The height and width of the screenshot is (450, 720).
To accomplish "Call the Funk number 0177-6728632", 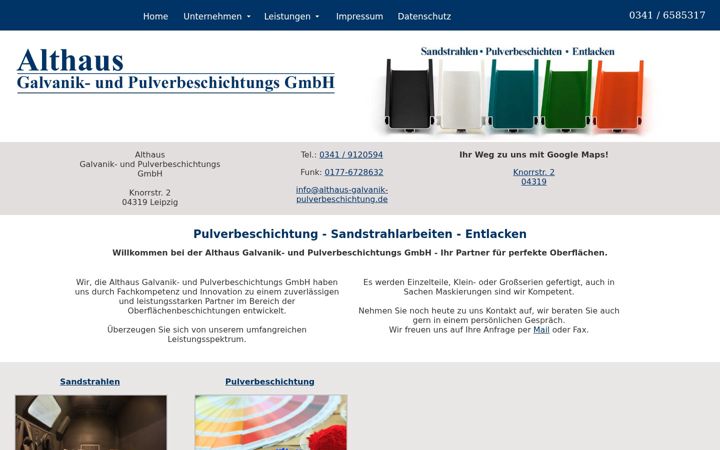I will coord(354,172).
